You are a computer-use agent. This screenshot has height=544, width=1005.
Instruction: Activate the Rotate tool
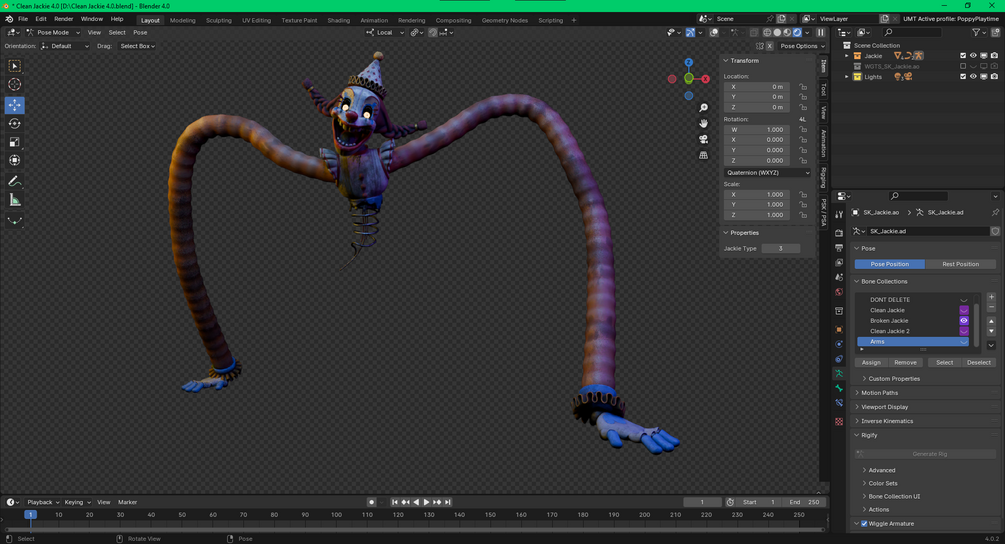click(x=14, y=123)
